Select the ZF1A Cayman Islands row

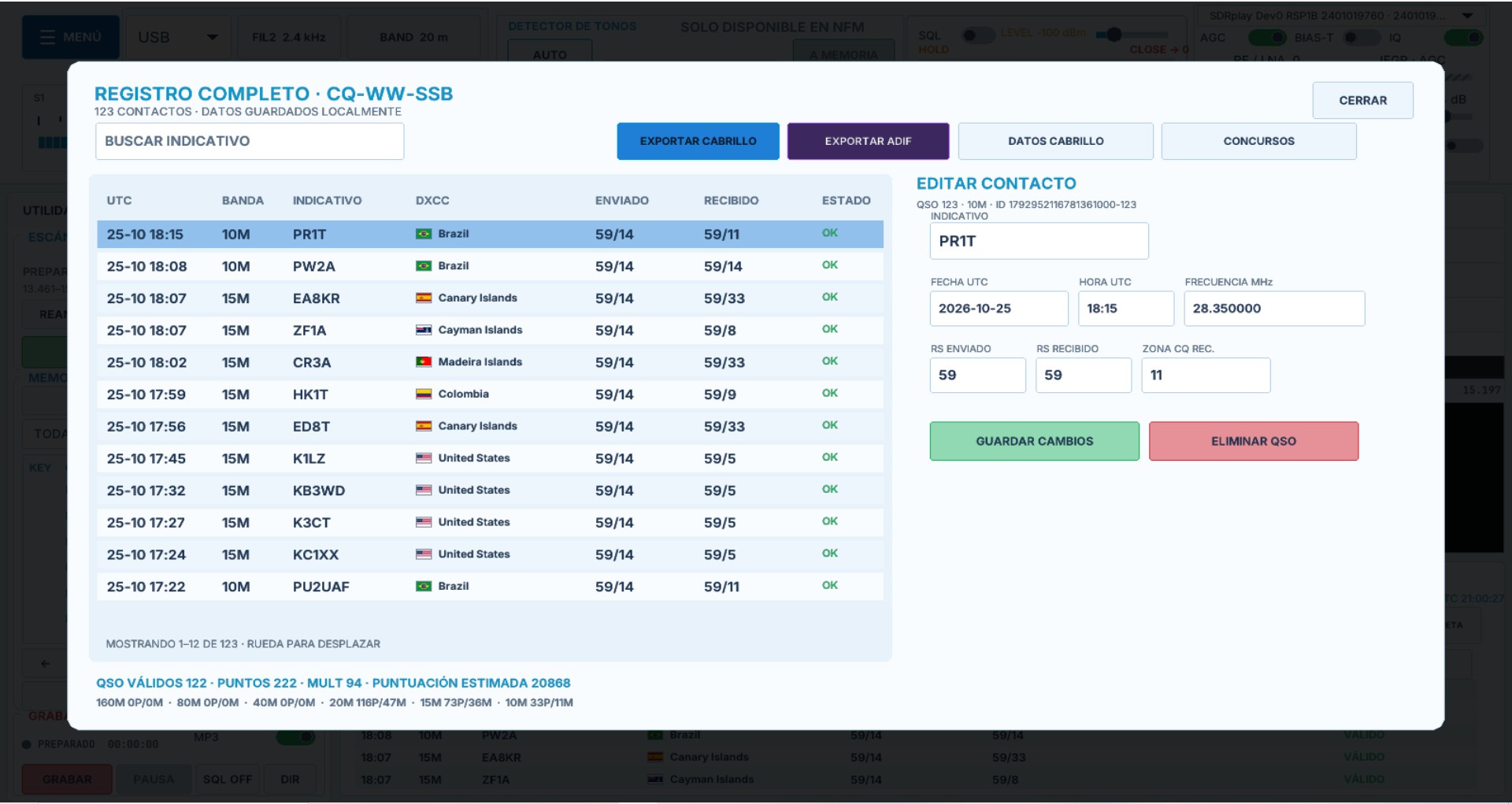(x=490, y=331)
